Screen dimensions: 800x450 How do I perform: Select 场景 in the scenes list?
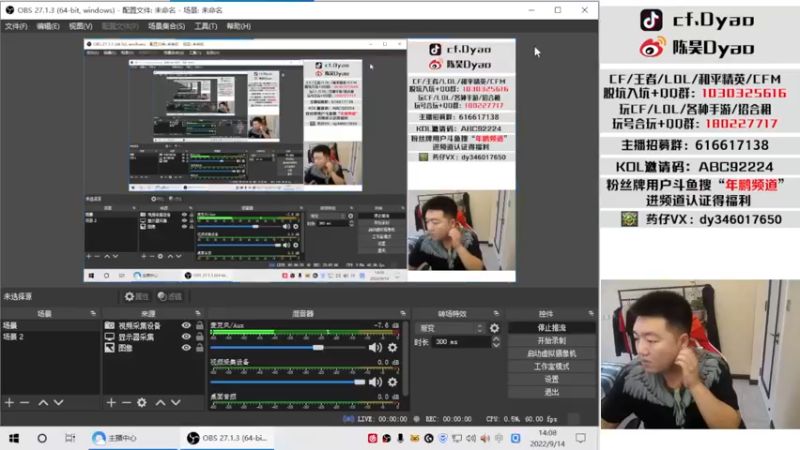click(x=50, y=326)
